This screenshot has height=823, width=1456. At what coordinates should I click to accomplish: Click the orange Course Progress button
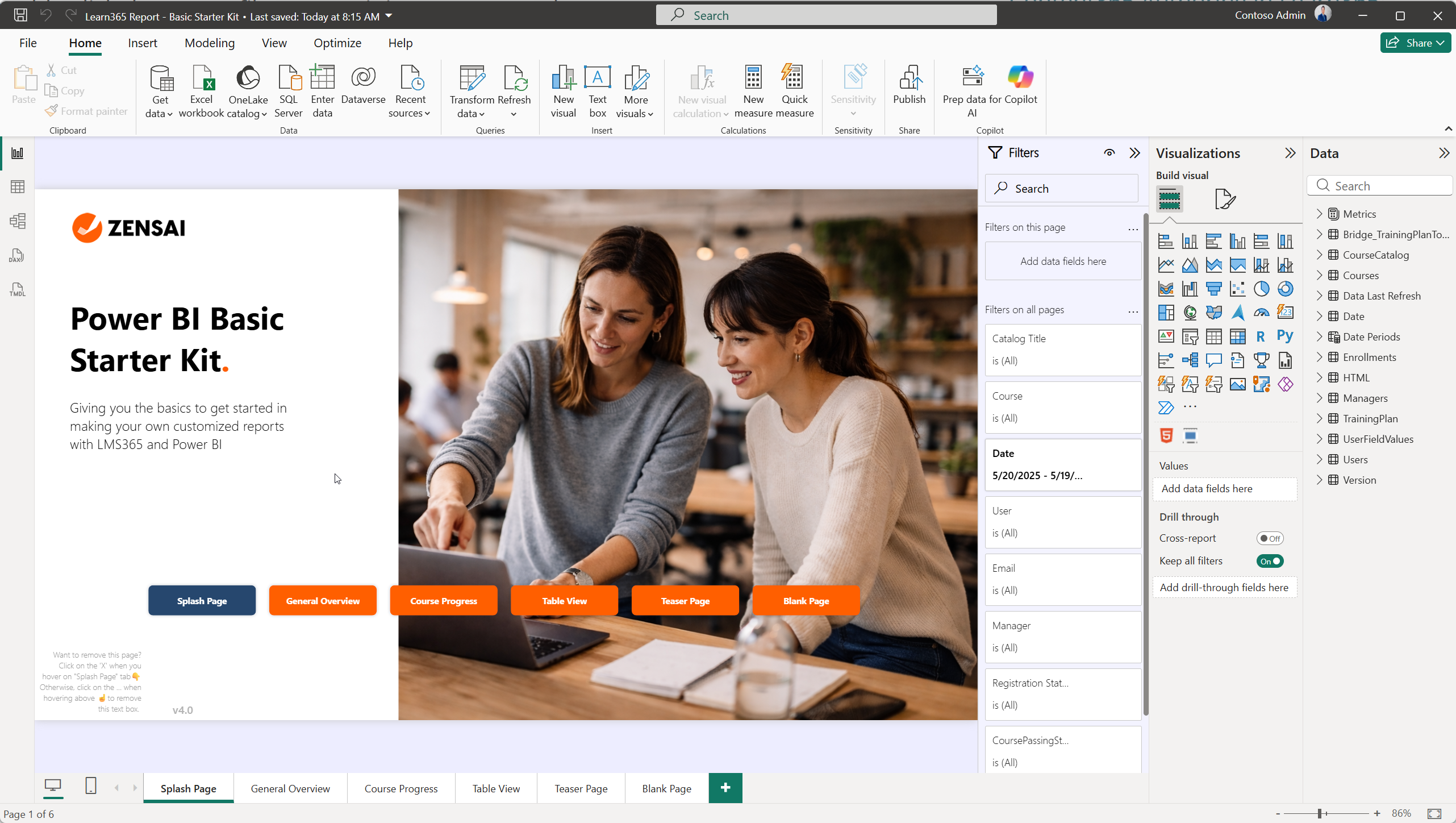pos(444,601)
